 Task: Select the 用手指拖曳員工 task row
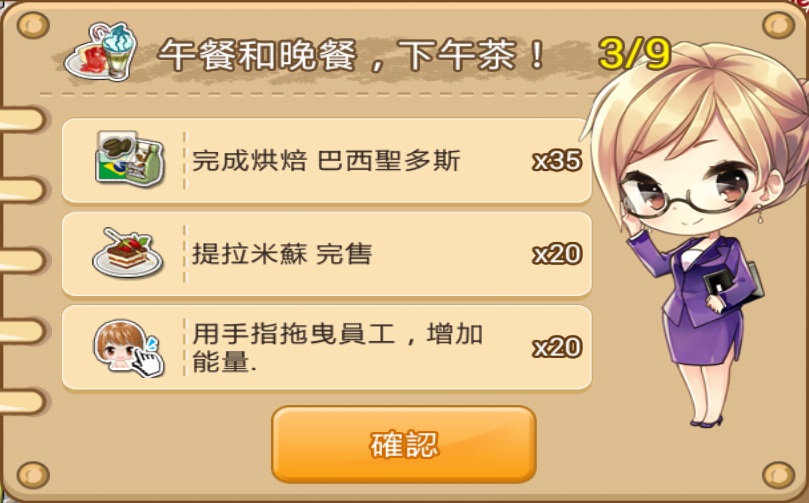[327, 348]
